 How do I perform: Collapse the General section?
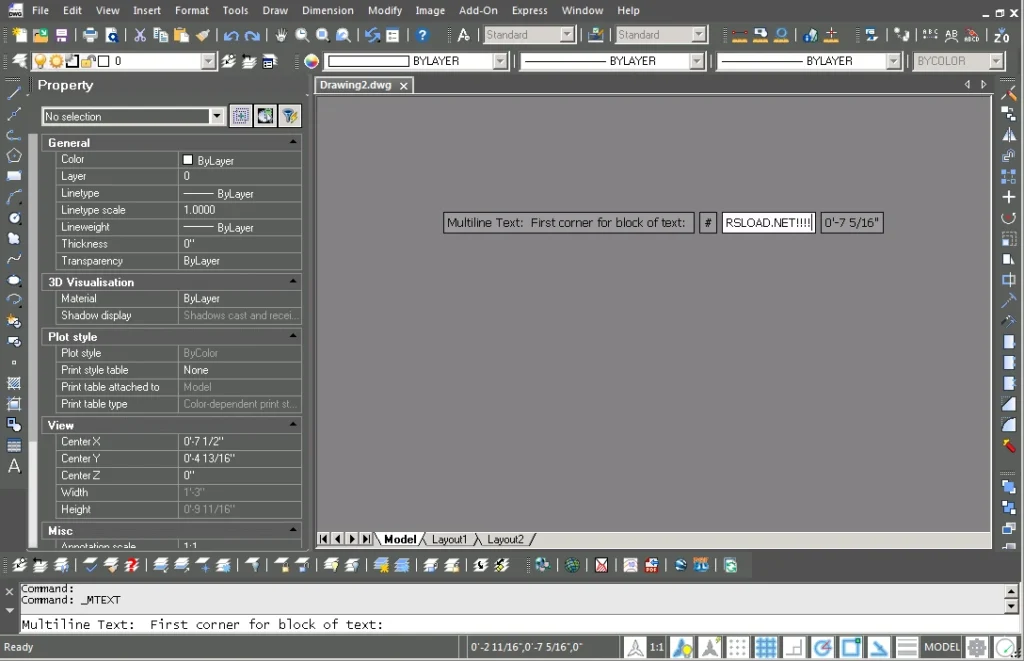[x=293, y=142]
